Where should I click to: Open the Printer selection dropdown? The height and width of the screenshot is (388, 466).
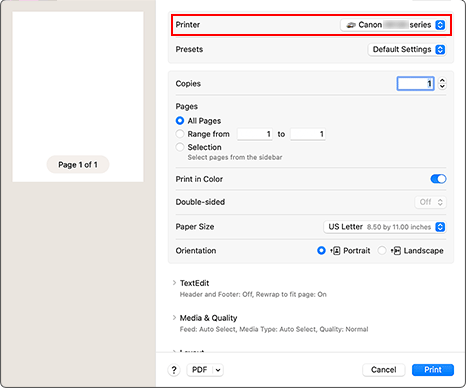tap(393, 25)
